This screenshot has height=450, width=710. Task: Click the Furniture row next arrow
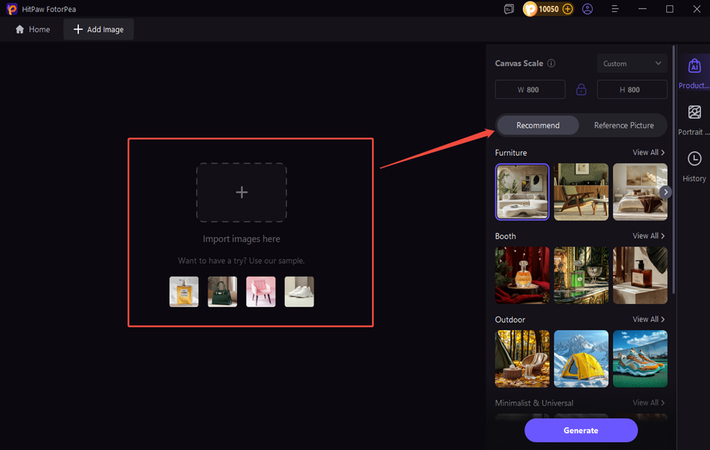(x=665, y=192)
